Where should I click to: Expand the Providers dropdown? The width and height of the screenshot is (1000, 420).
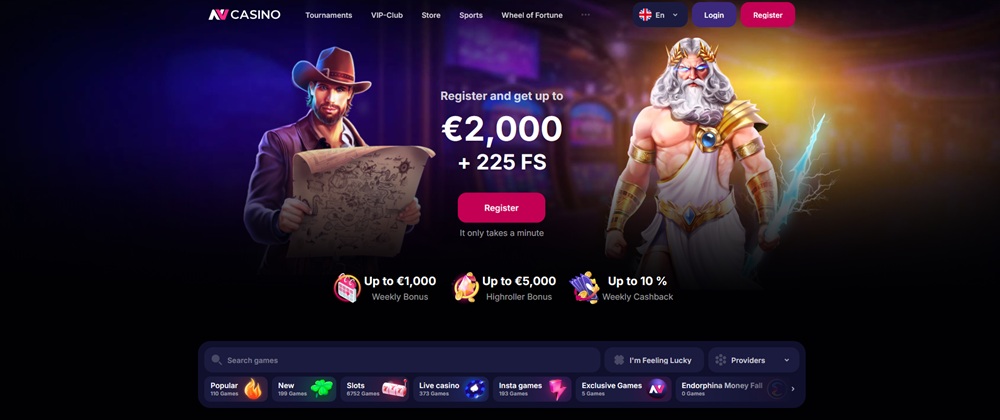click(753, 360)
